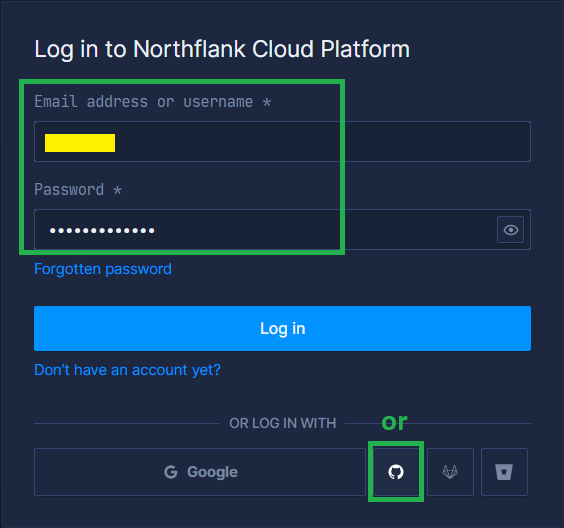Screen dimensions: 564x528
Task: Click the OR LOG IN WITH divider text
Action: coord(283,423)
